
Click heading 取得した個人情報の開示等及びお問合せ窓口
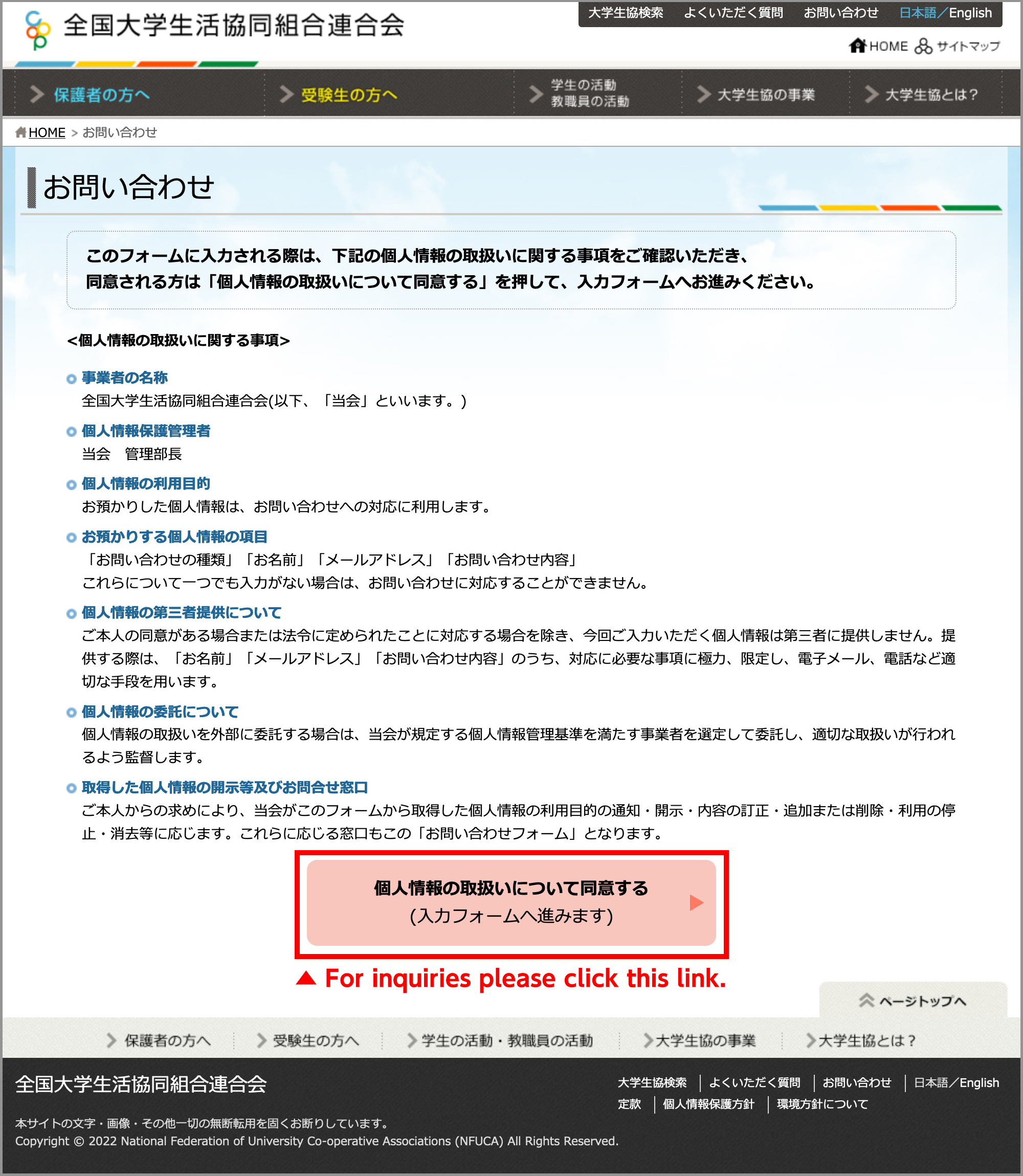point(225,787)
